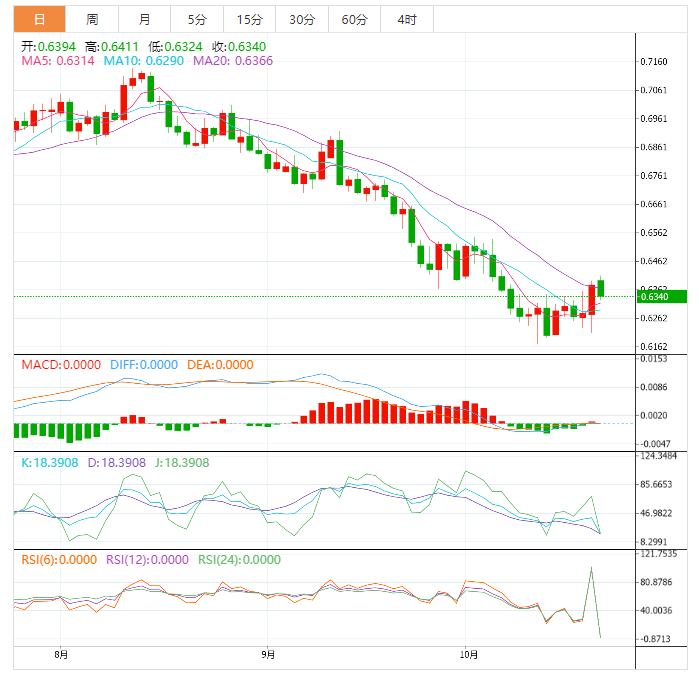The width and height of the screenshot is (699, 676).
Task: Click the 121.7535 RSI axis label
Action: point(658,554)
